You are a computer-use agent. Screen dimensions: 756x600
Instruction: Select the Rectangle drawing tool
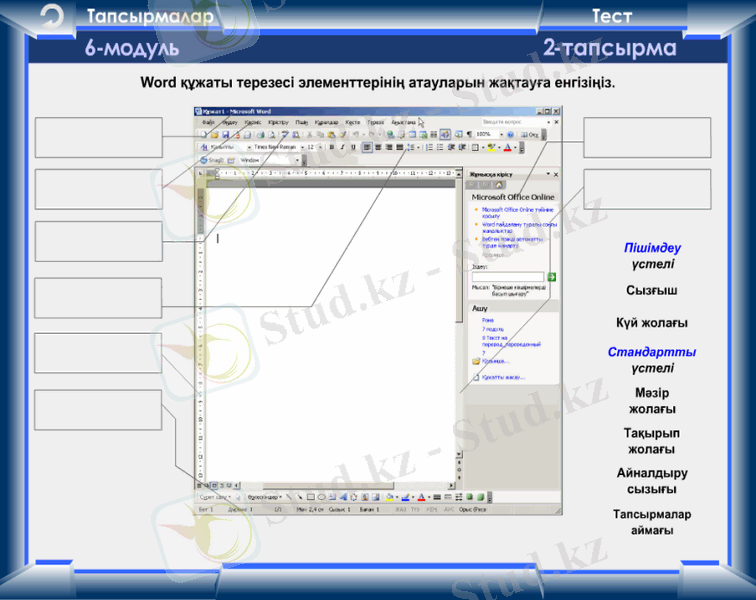click(x=309, y=496)
